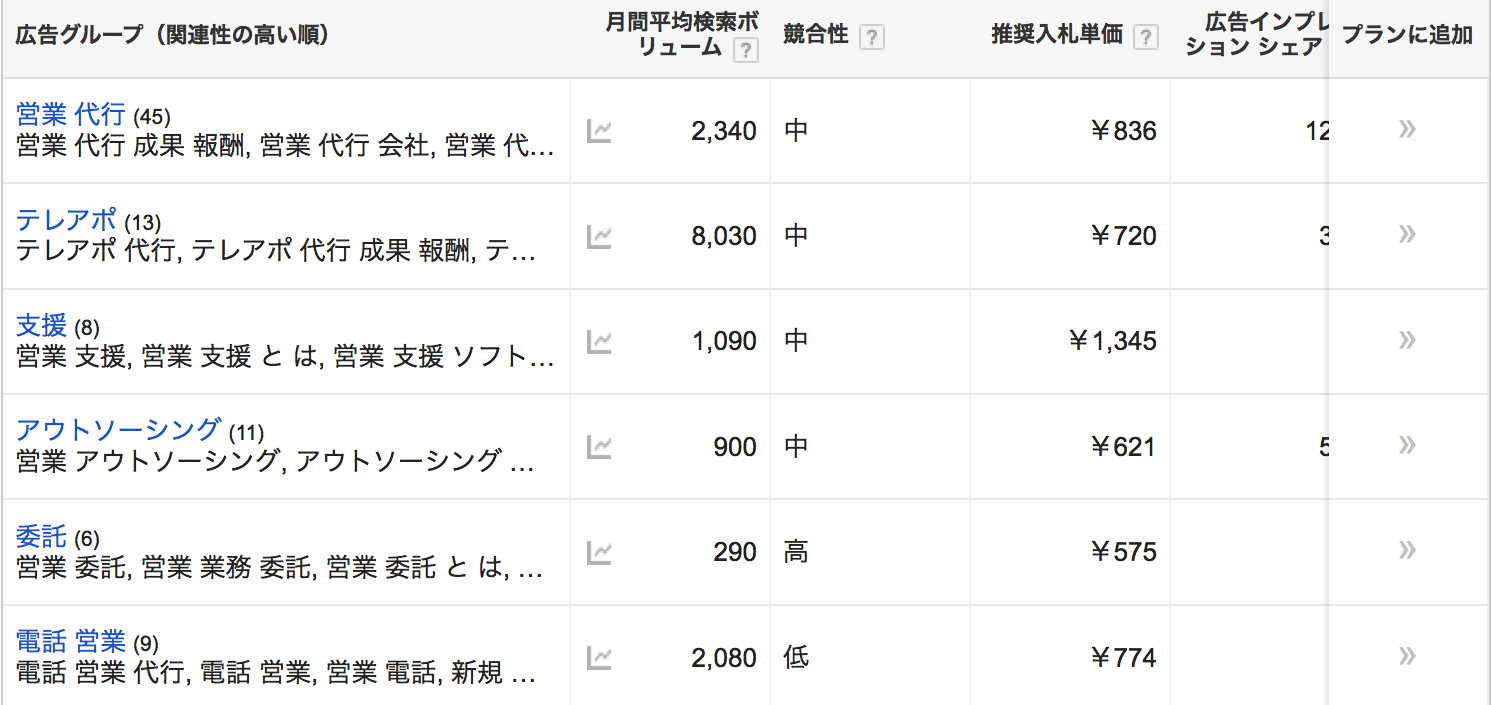Click the trend chart icon for 委託
Viewport: 1491px width, 705px height.
pos(599,551)
